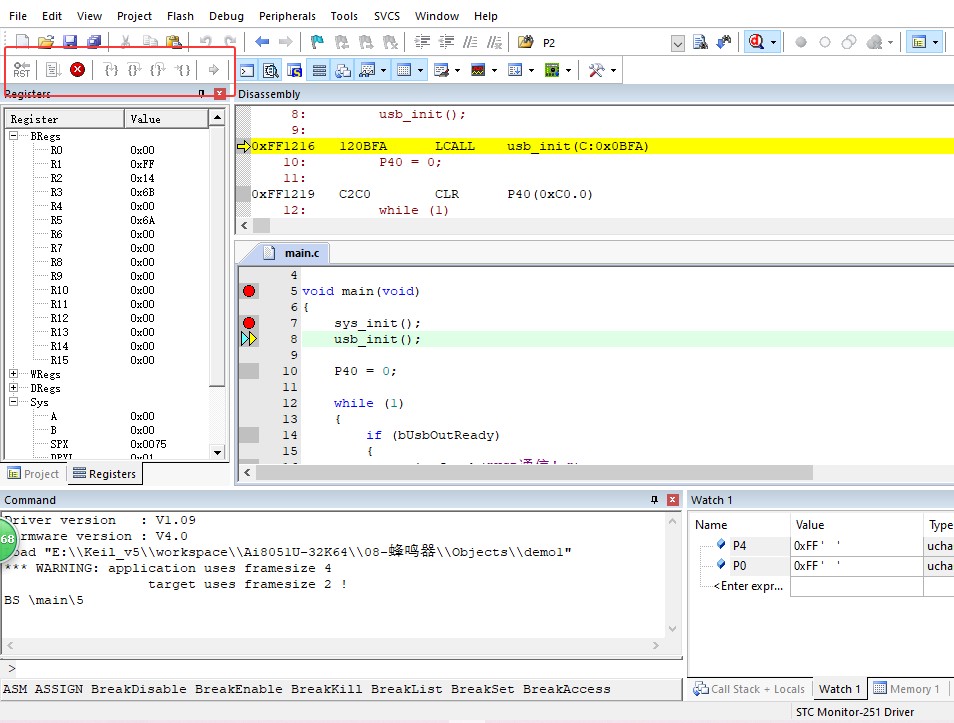Click the Disassembly scroll-left arrow
954x723 pixels.
(245, 225)
